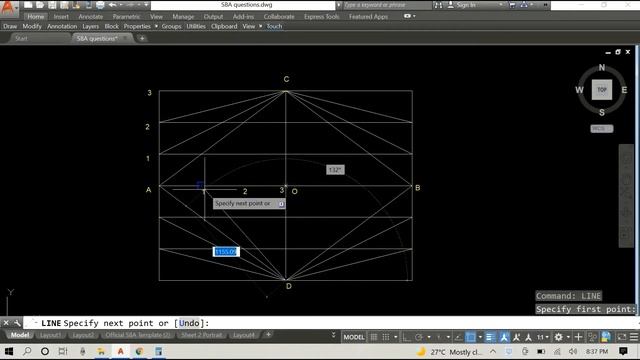Switch to the Home ribbon tab
The image size is (640, 360).
[x=36, y=16]
